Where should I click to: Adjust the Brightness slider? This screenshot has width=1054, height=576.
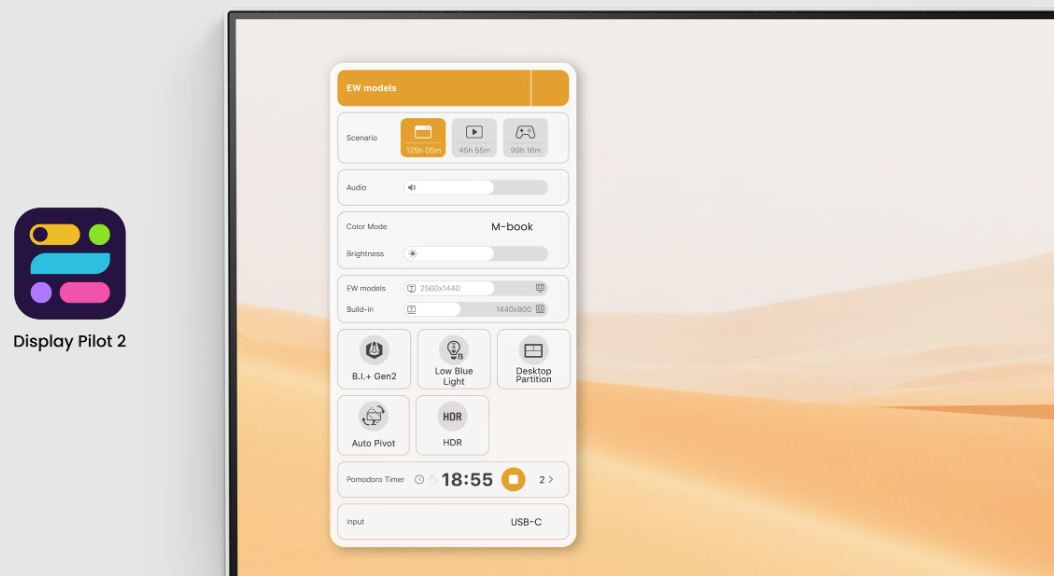pyautogui.click(x=475, y=253)
